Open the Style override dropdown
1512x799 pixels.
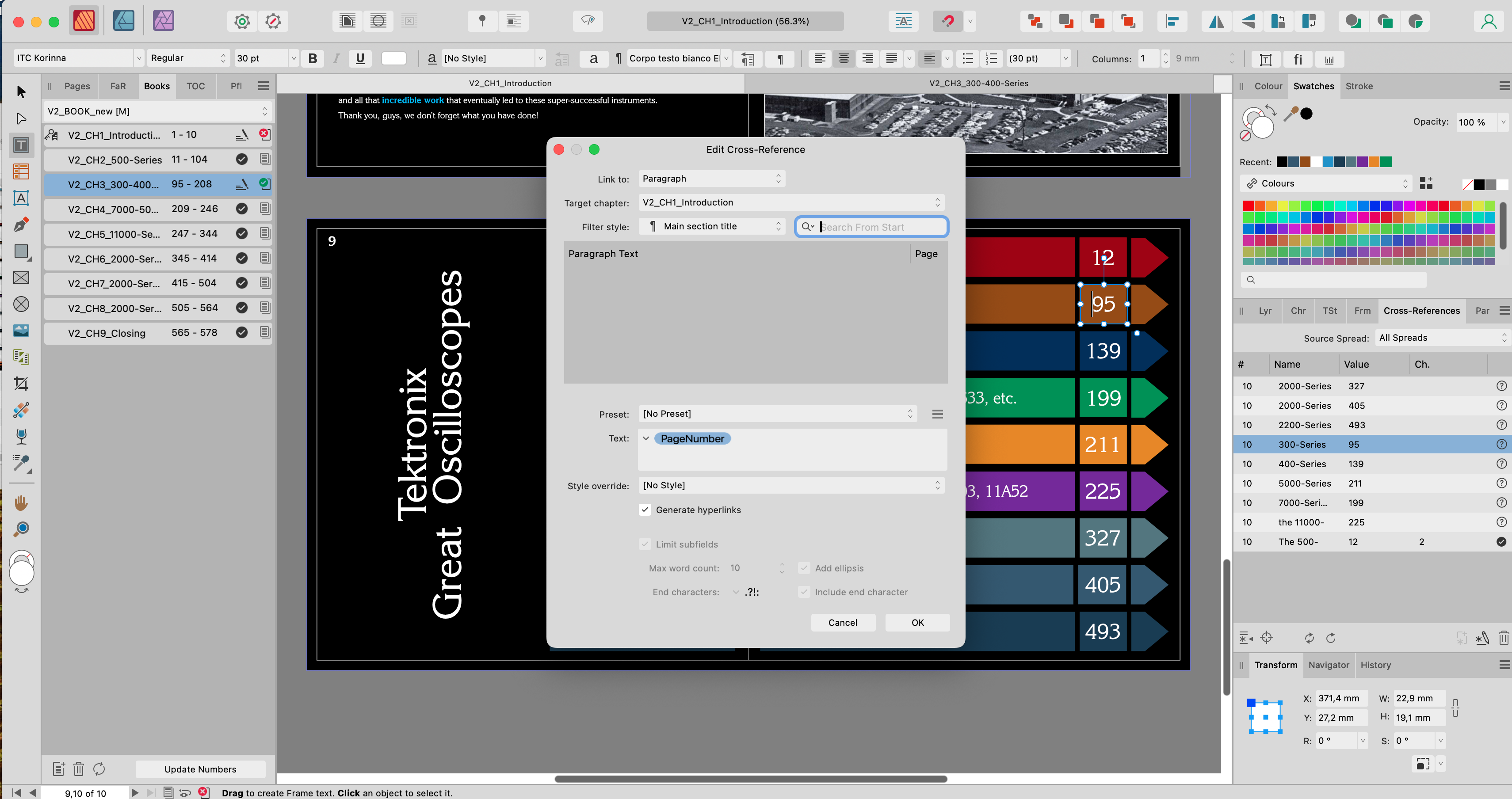(x=791, y=485)
